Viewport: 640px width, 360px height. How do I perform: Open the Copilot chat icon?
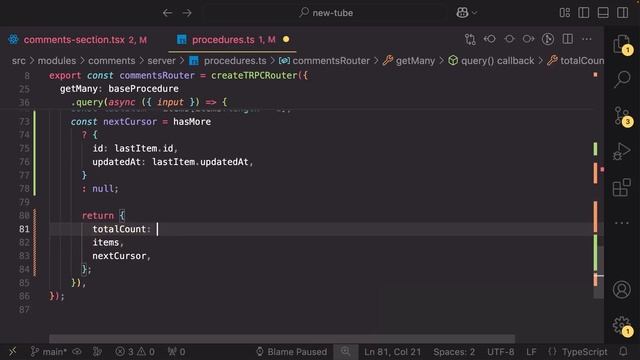(462, 13)
